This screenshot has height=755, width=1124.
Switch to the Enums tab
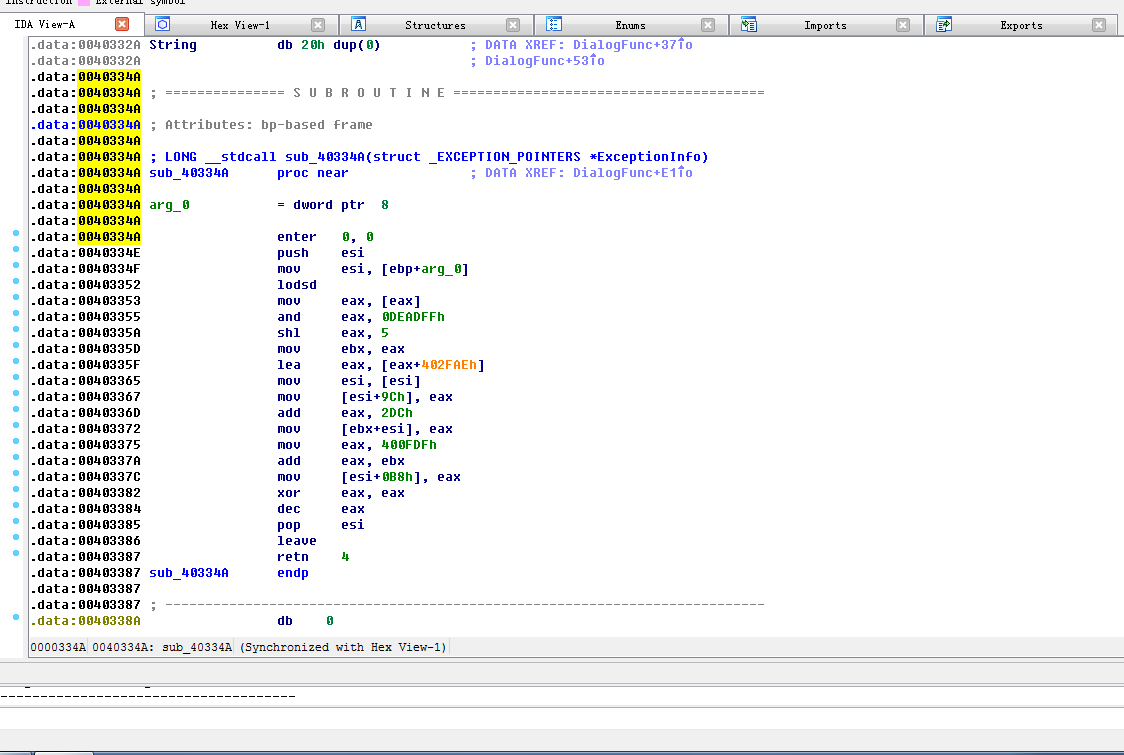click(x=630, y=25)
